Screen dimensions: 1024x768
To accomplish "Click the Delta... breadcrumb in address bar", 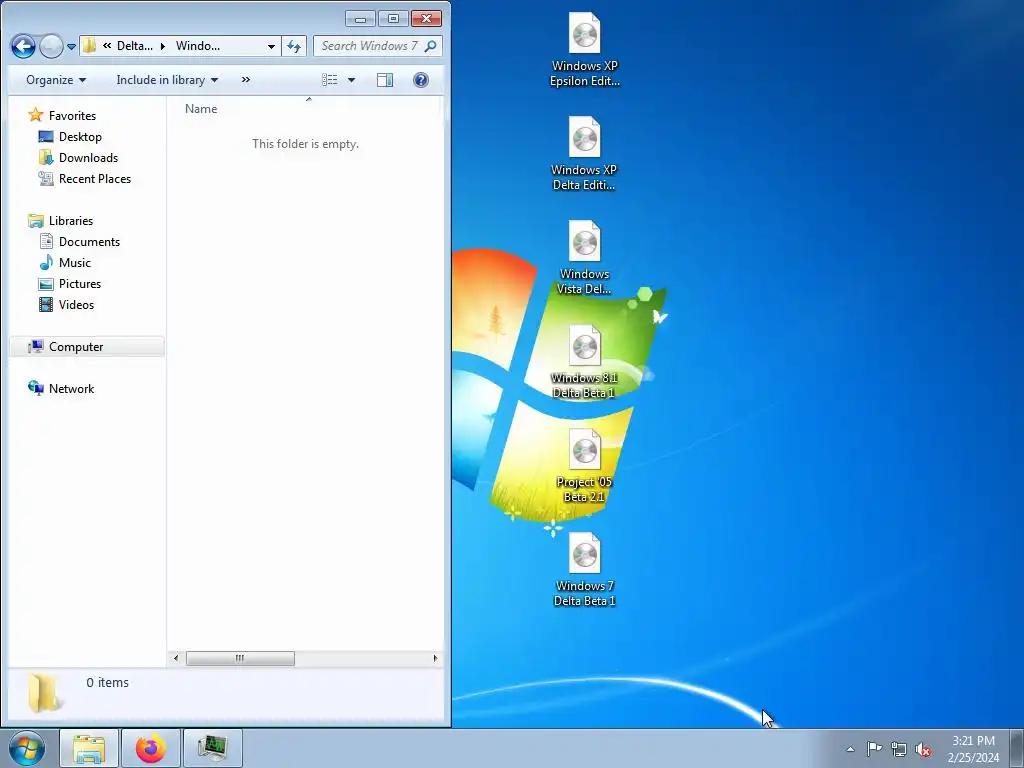I will coord(135,46).
